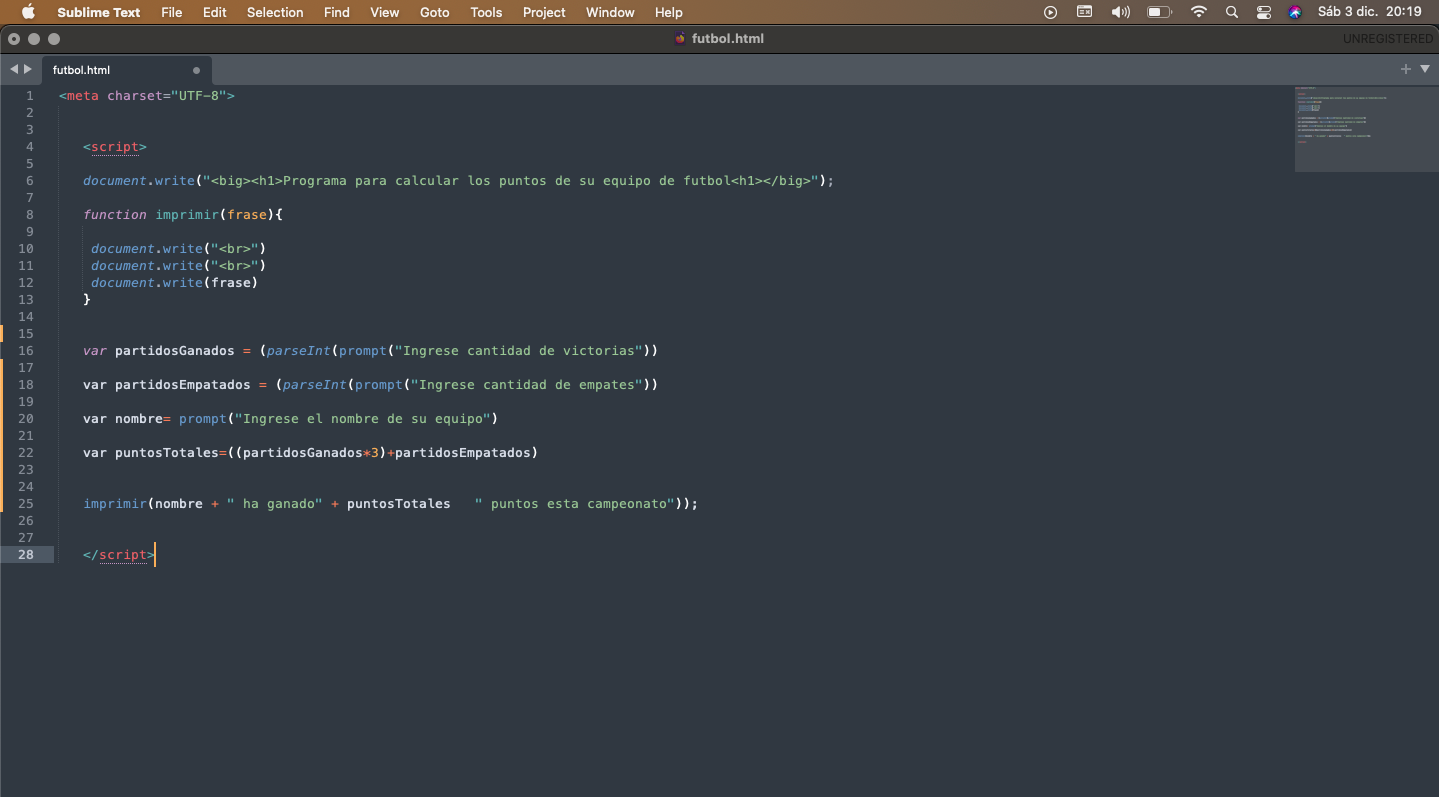Screen dimensions: 1439x797
Task: Click the string "Ingrese cantidad de empates"
Action: coord(527,385)
